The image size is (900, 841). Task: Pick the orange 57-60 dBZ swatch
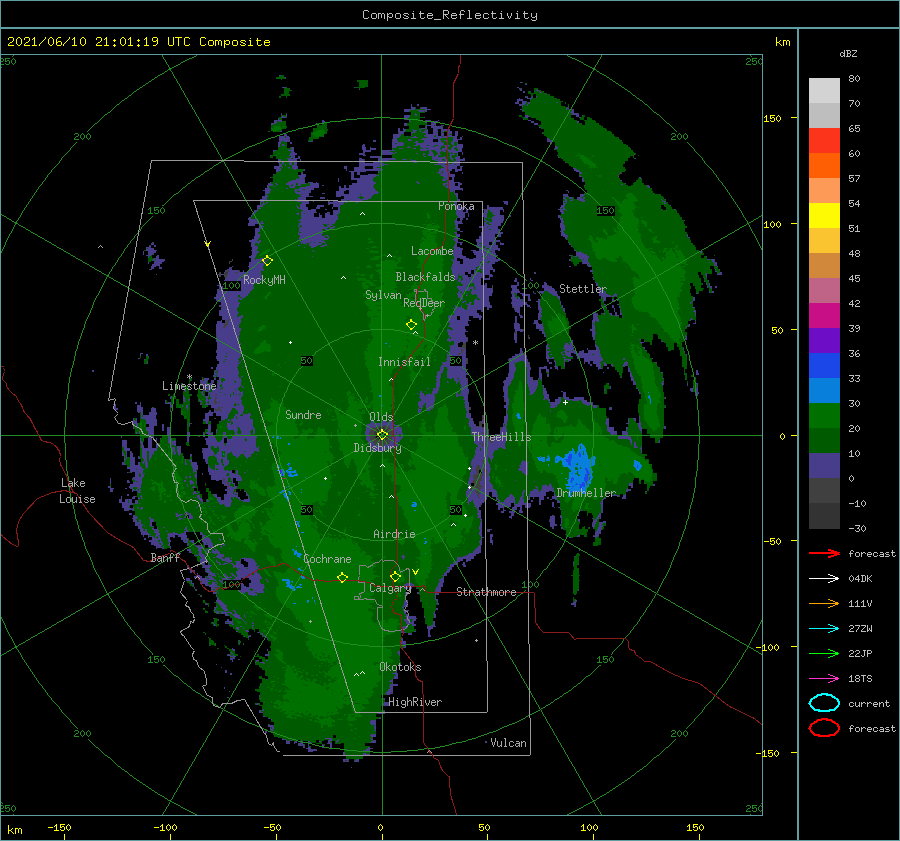click(x=824, y=166)
